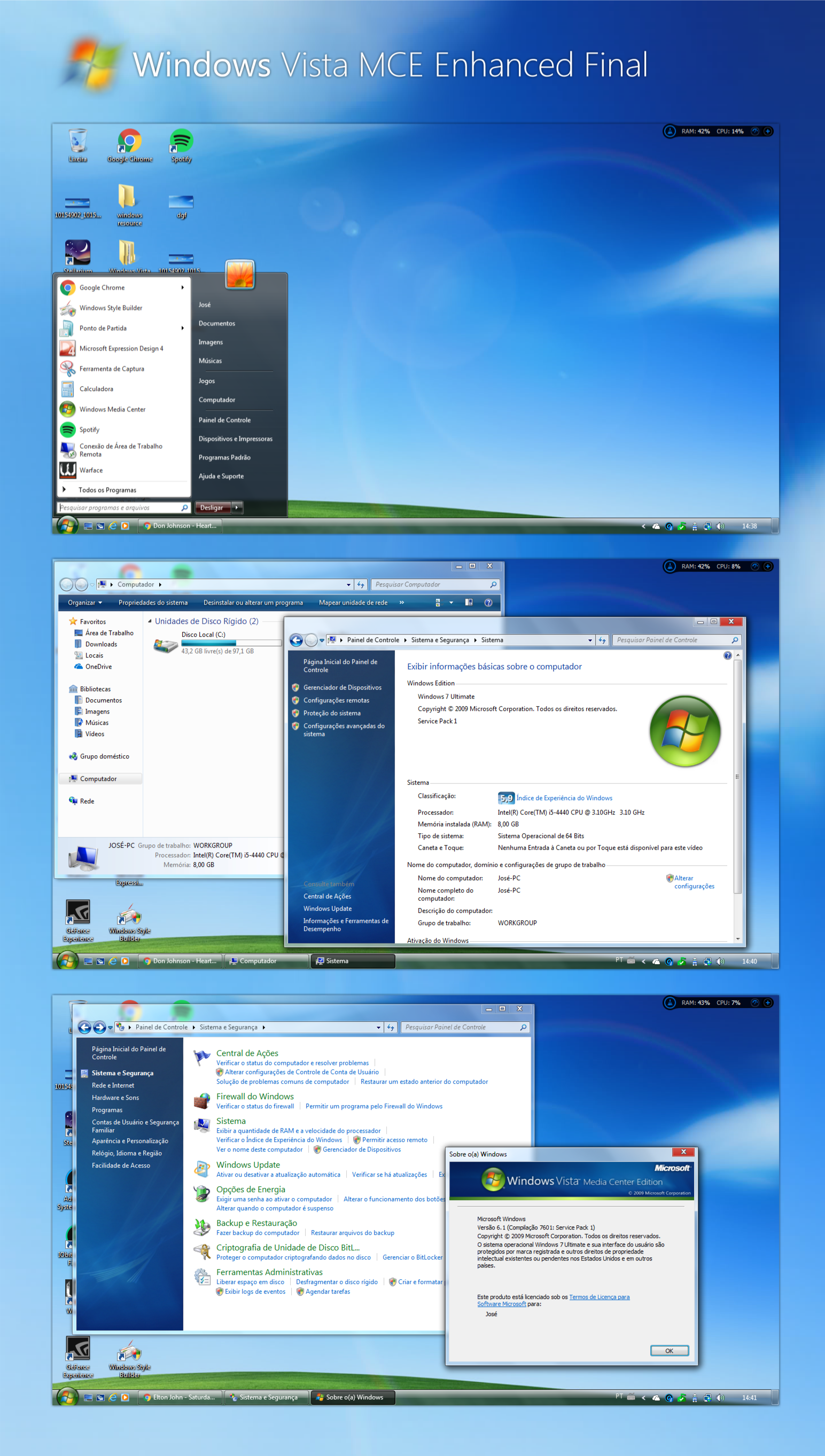Open Firewall do Windows category icon
The width and height of the screenshot is (825, 1456).
(202, 1101)
